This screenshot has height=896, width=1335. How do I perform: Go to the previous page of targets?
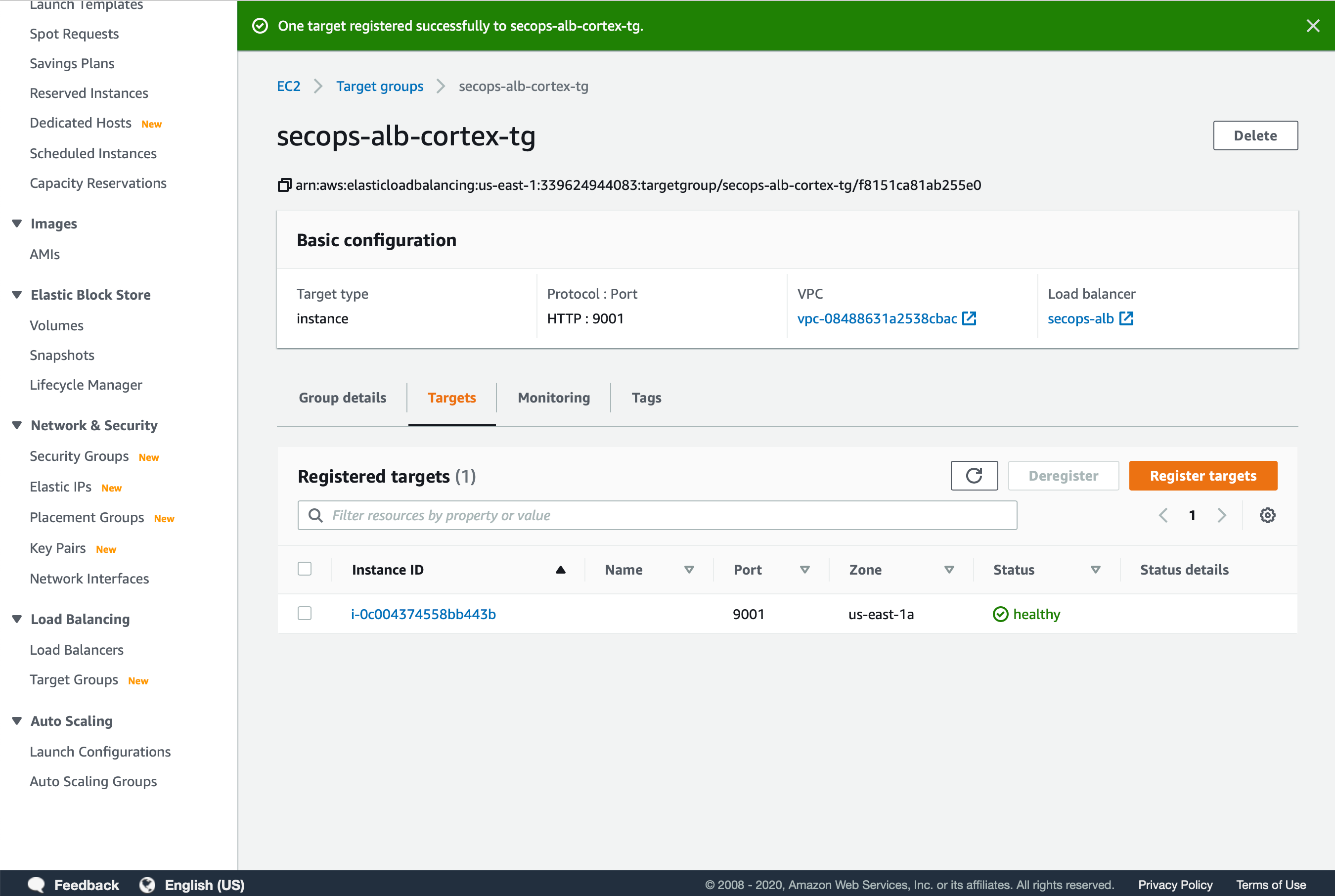point(1163,515)
